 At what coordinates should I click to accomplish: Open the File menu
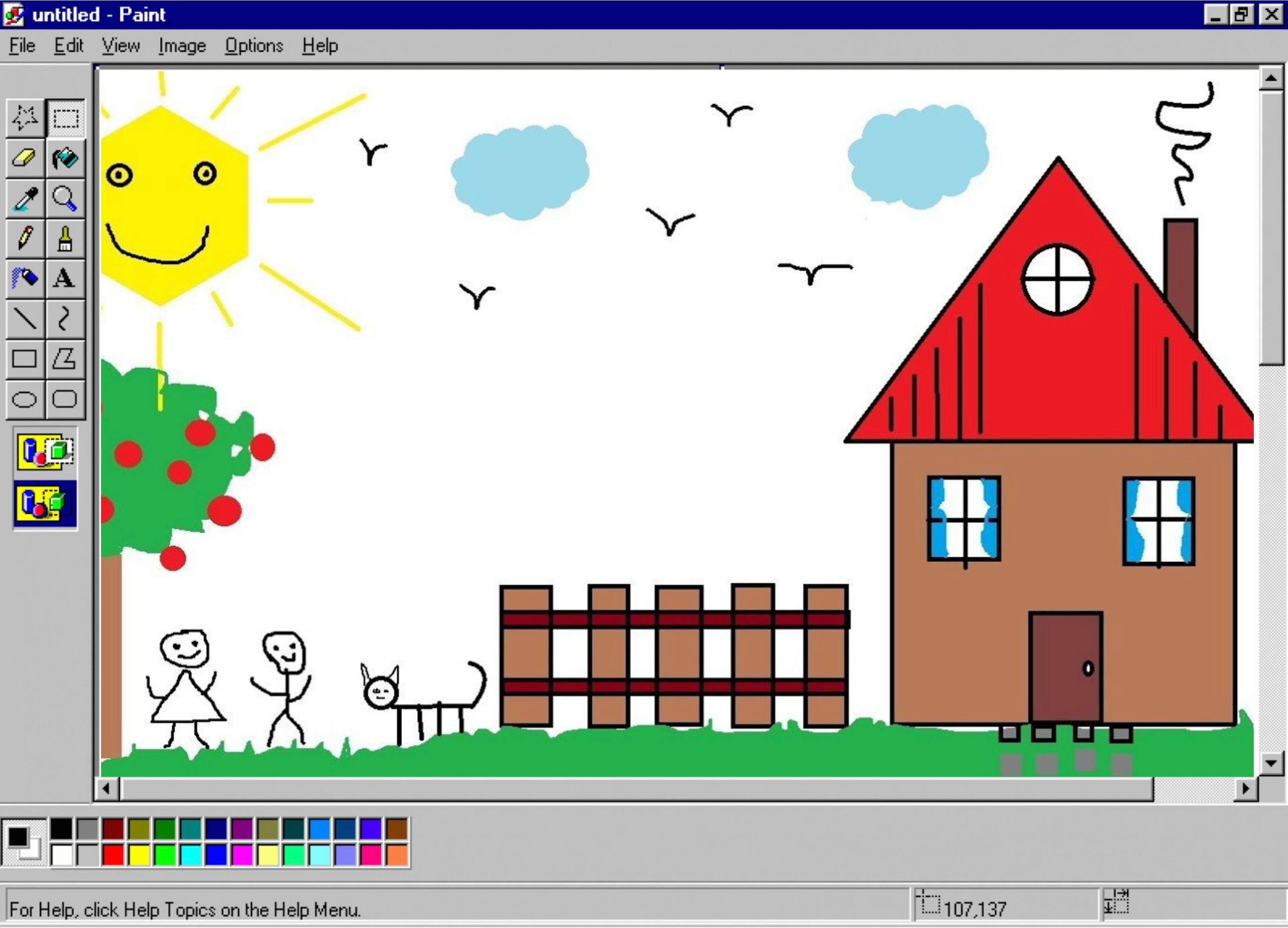22,45
